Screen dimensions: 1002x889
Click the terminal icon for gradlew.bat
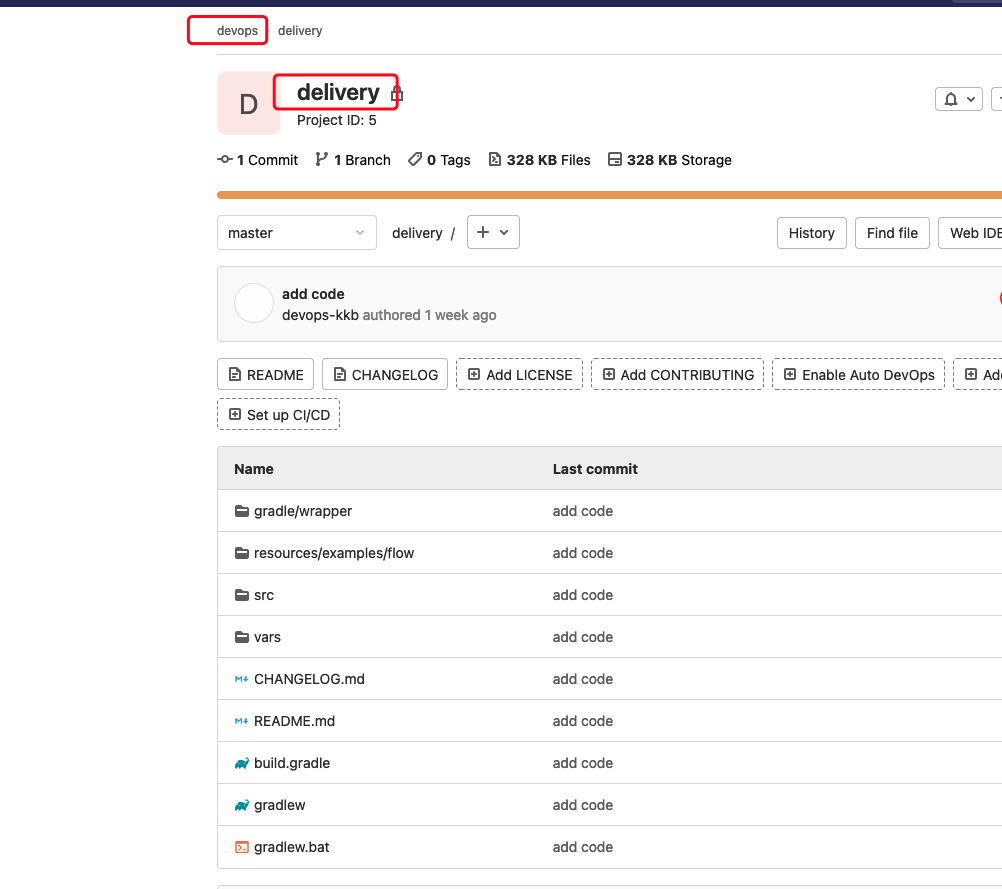[x=242, y=847]
